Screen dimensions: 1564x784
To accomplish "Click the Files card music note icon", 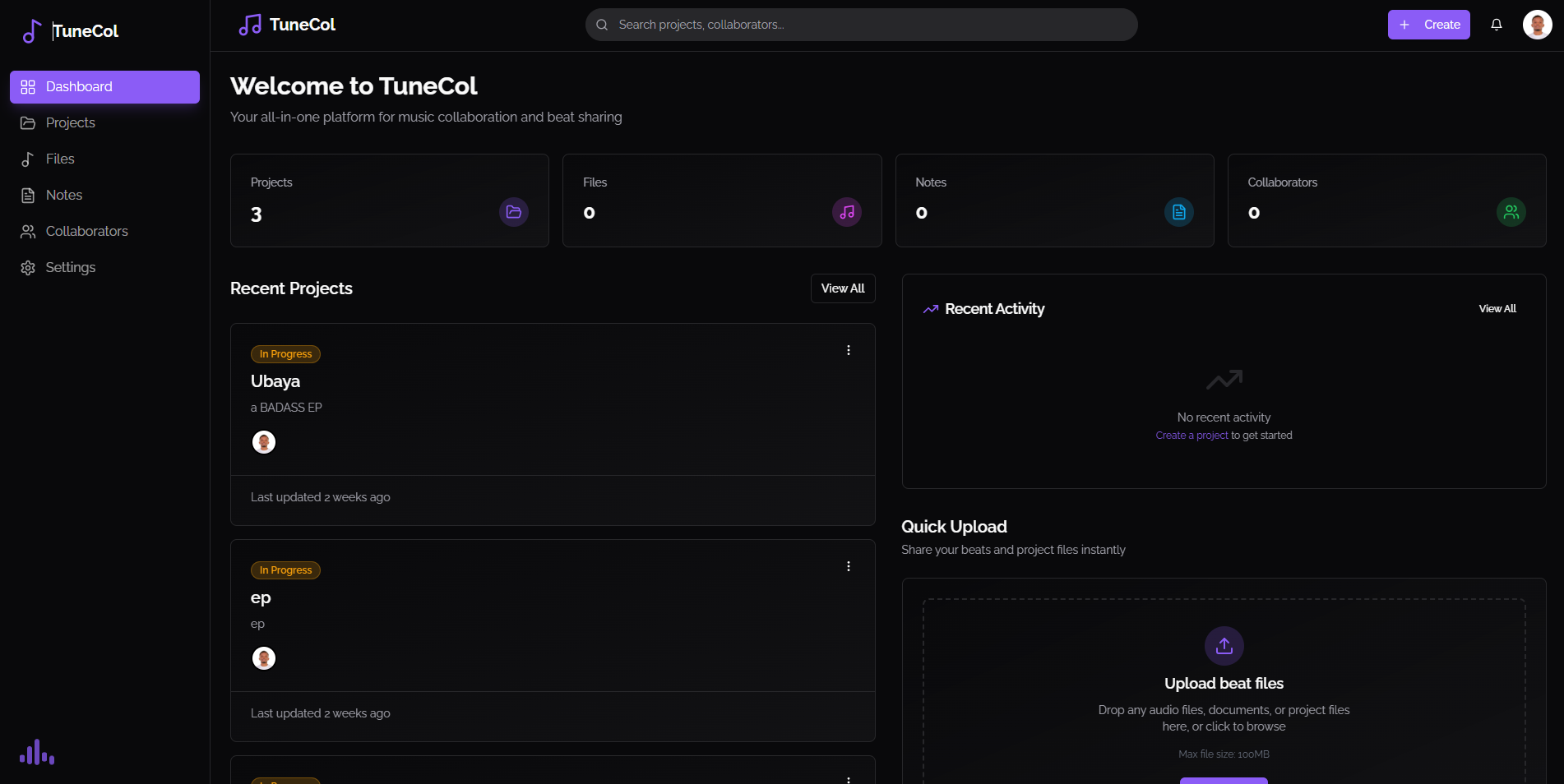I will click(x=846, y=212).
